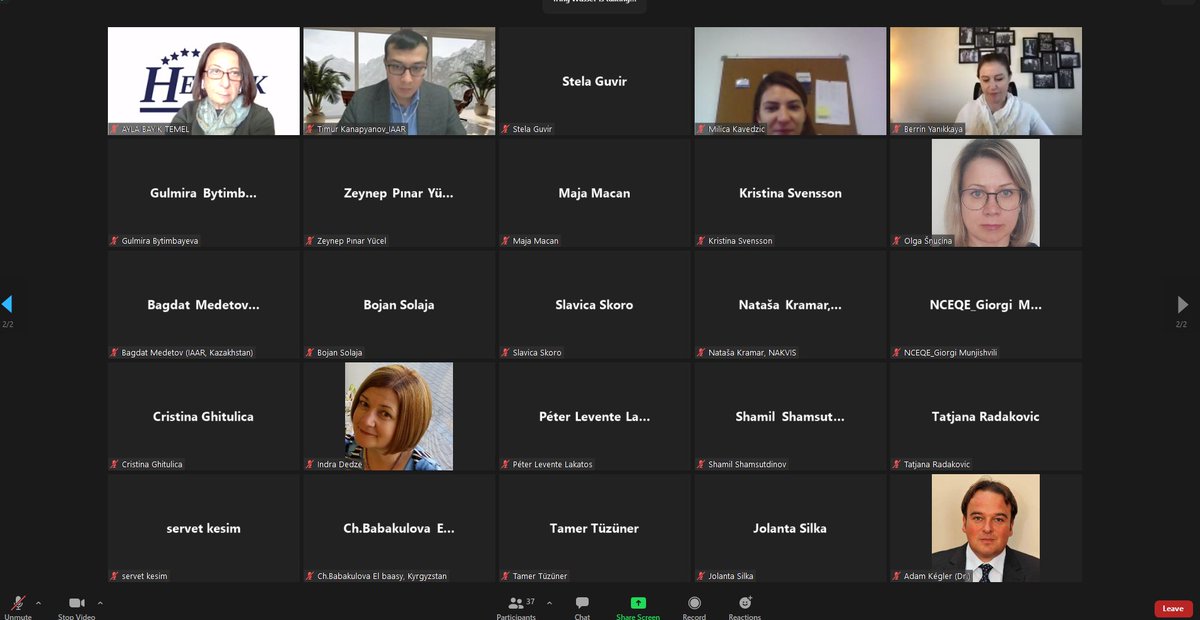Go to next gallery page arrow
The height and width of the screenshot is (620, 1200).
point(1183,304)
